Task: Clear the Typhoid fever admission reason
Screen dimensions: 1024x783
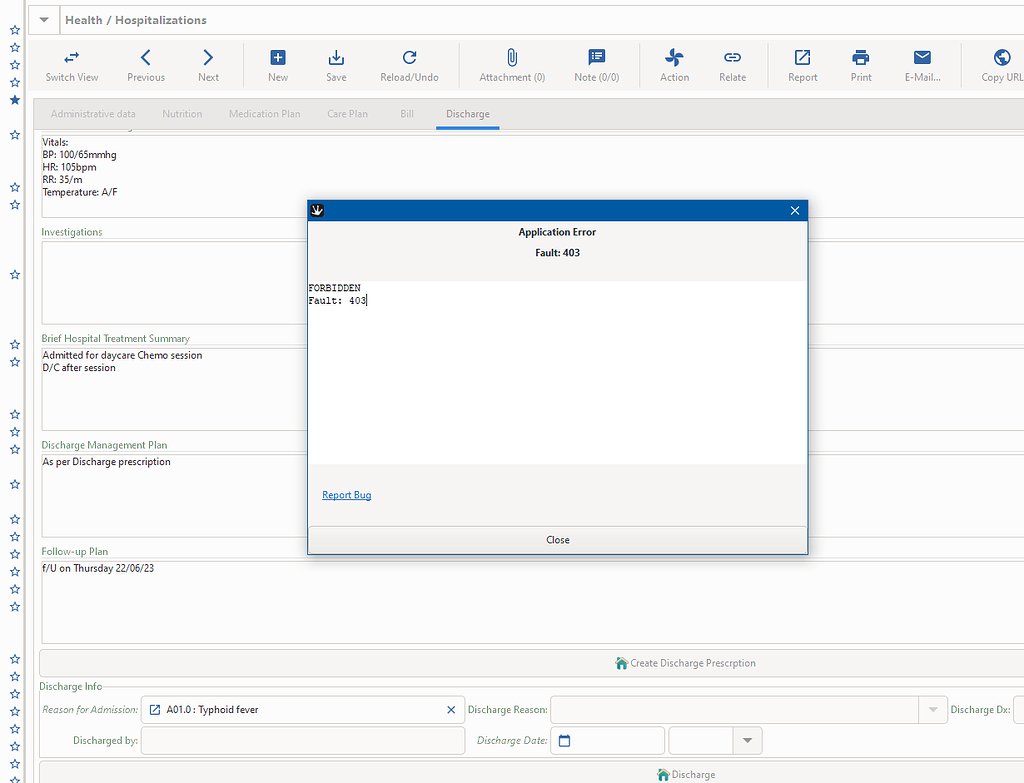Action: coord(451,710)
